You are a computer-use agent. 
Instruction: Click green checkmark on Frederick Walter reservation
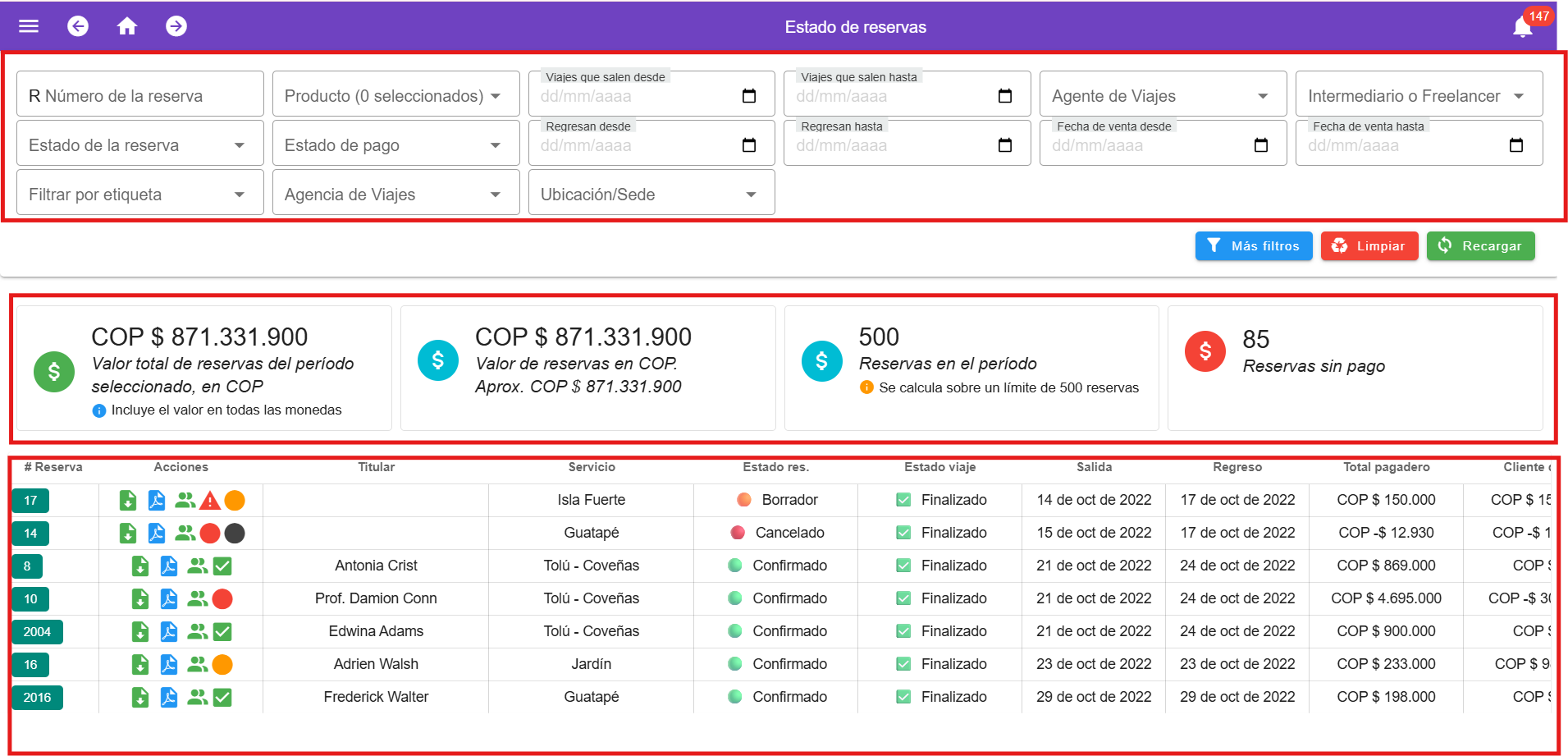point(222,697)
